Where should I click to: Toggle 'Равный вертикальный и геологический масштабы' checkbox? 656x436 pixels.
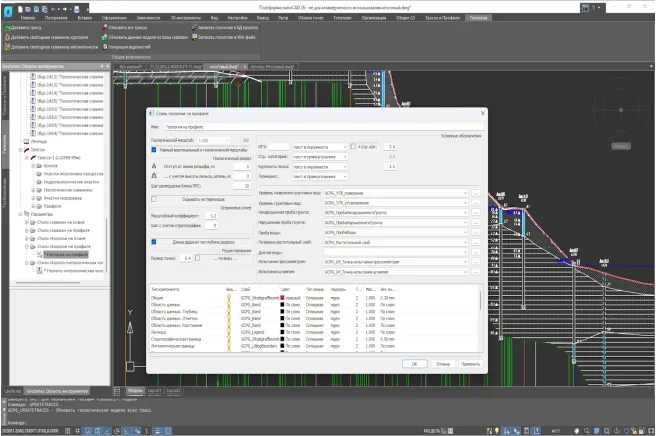pos(153,148)
